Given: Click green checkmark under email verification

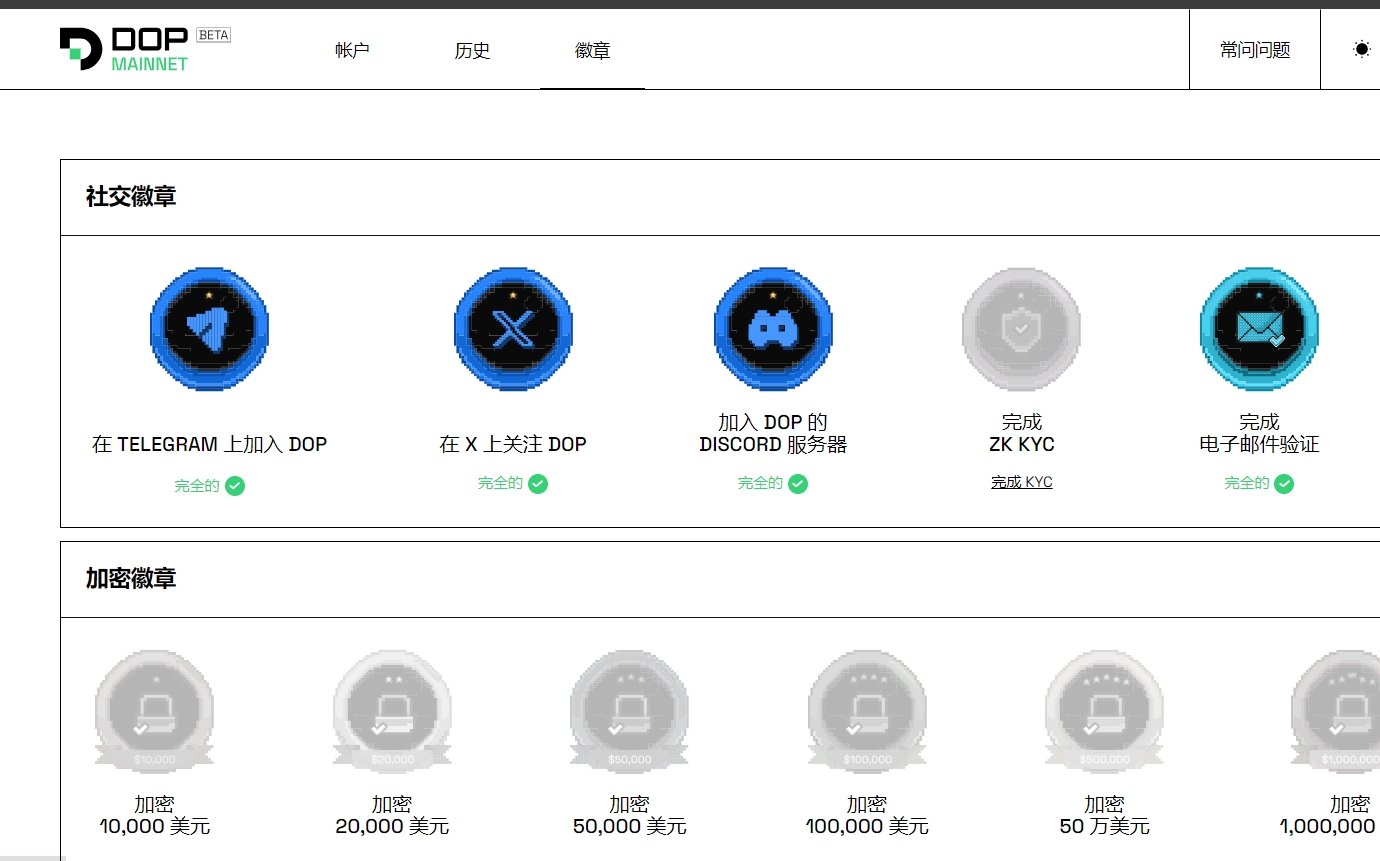Looking at the screenshot, I should click(x=1284, y=484).
